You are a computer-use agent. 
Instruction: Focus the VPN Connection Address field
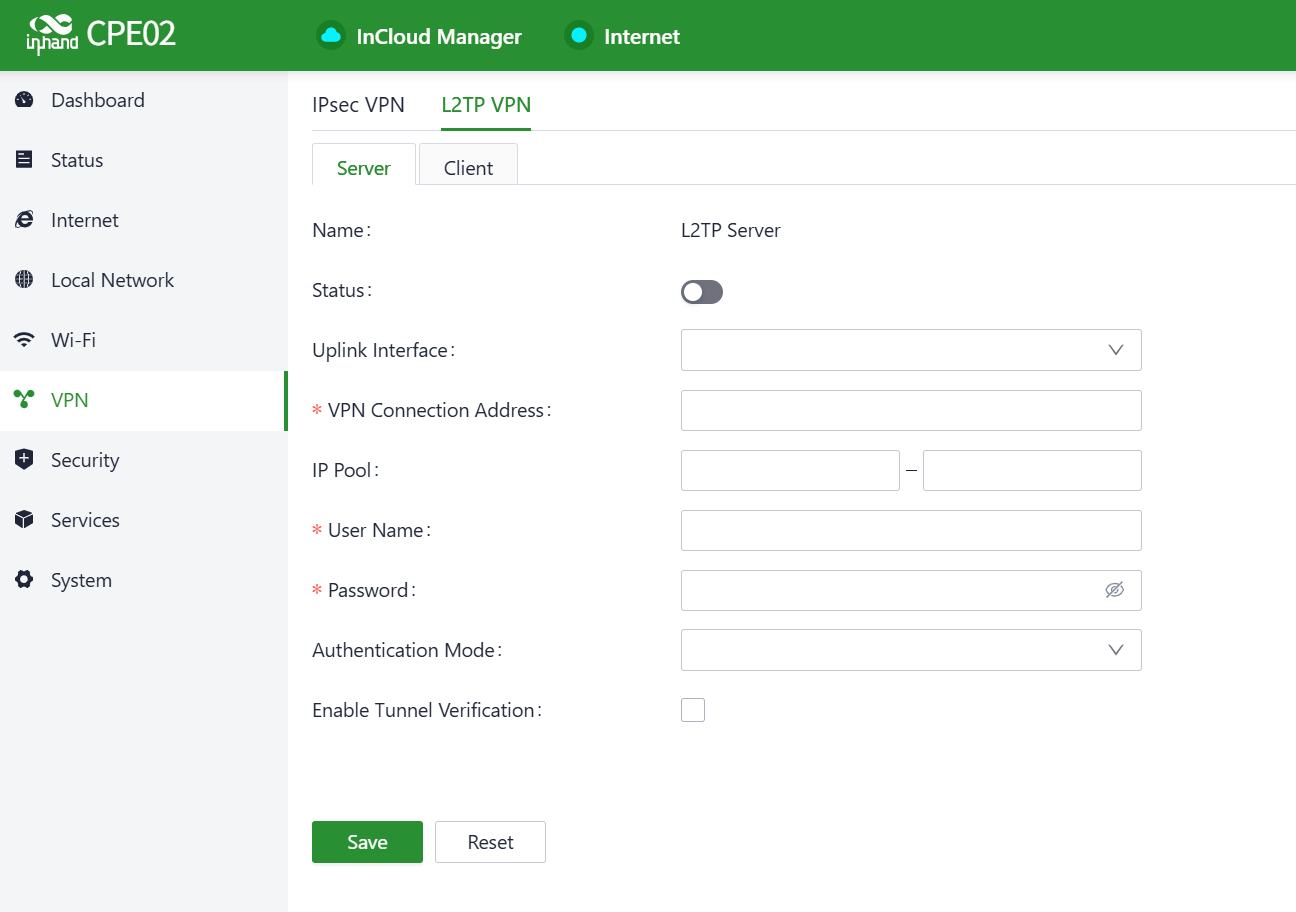click(910, 410)
